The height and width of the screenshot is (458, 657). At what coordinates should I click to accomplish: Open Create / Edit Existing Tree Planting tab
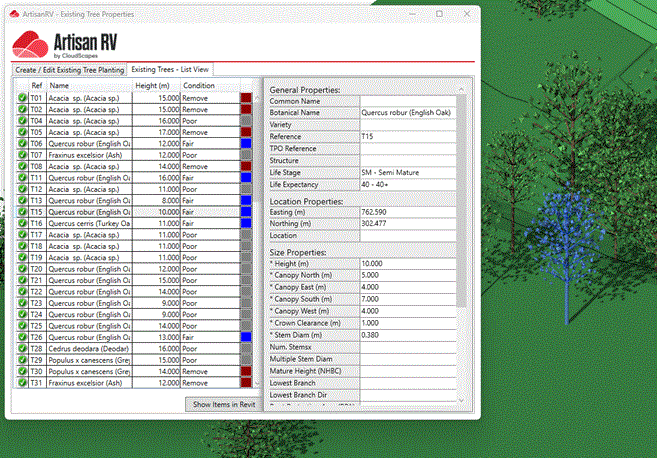[x=69, y=70]
